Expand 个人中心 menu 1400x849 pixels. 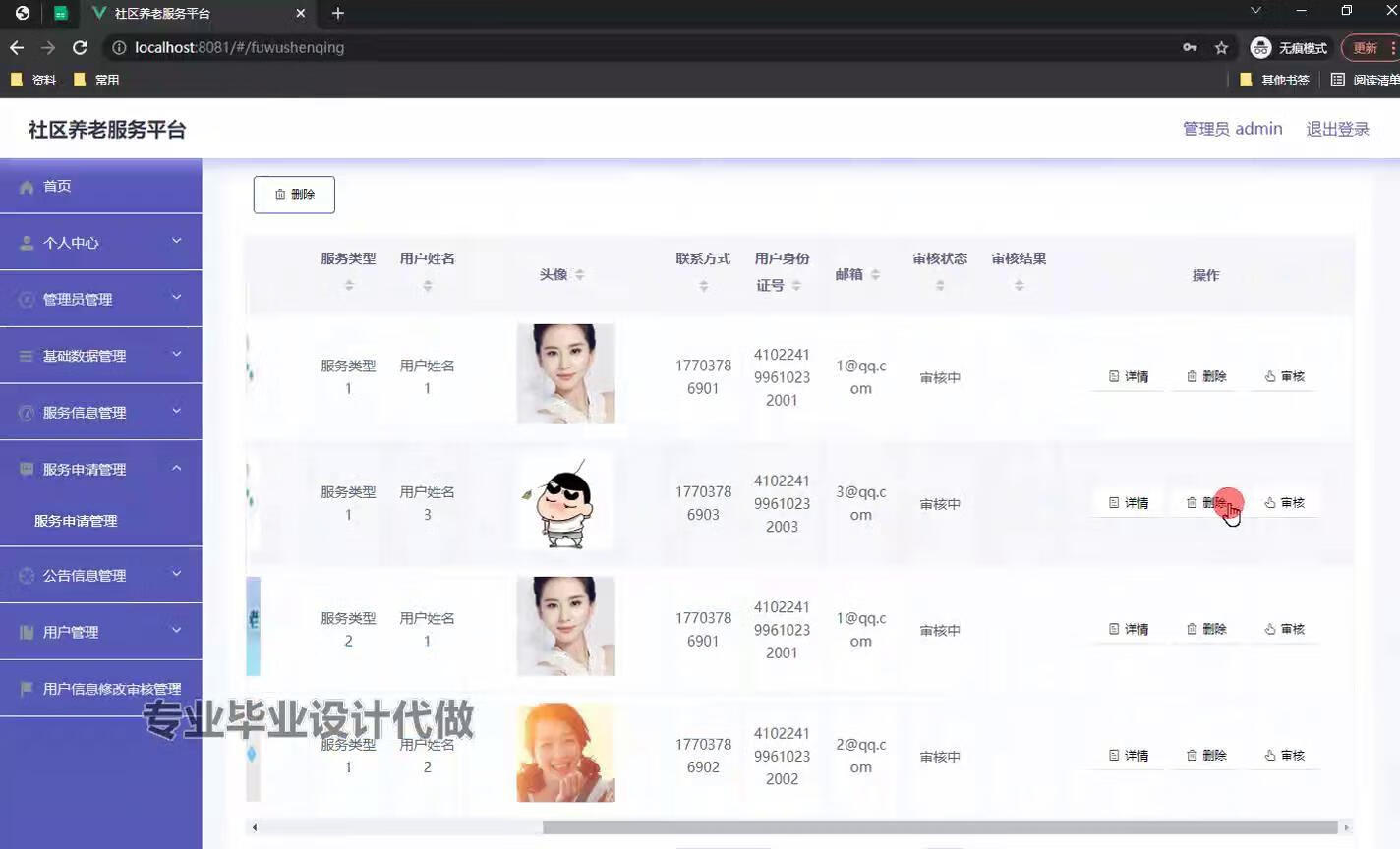101,242
